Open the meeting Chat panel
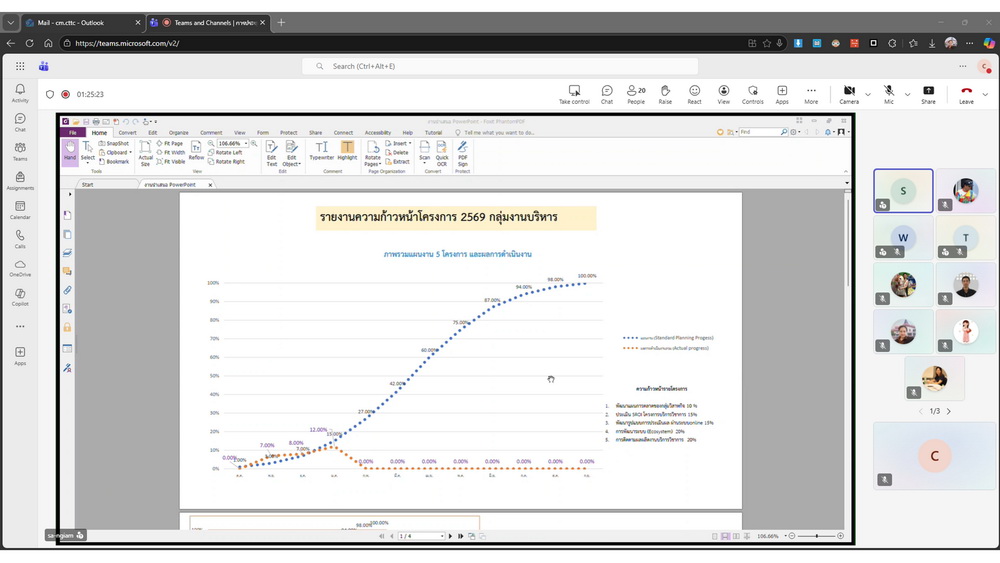Viewport: 1000px width, 563px height. pyautogui.click(x=607, y=94)
